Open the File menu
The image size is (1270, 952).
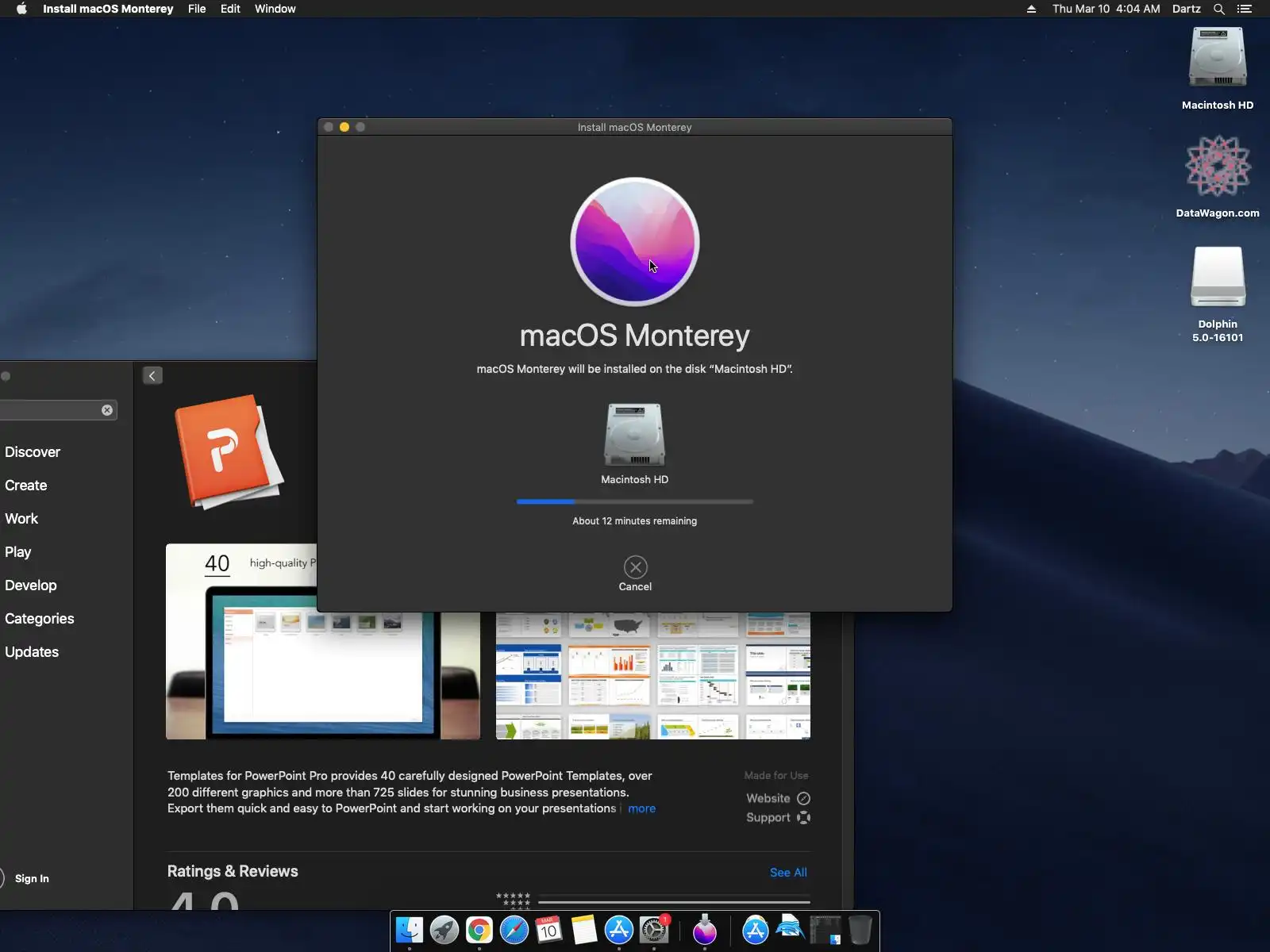(x=197, y=9)
